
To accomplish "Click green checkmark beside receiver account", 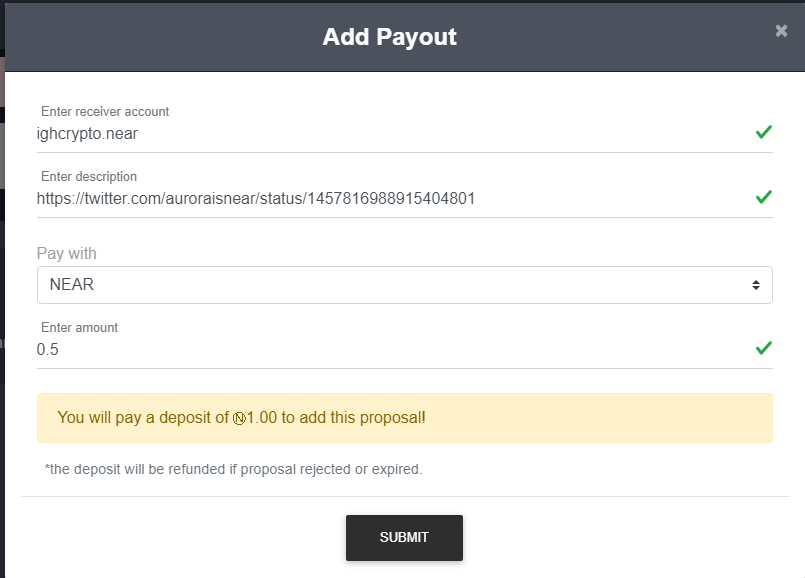I will (763, 132).
